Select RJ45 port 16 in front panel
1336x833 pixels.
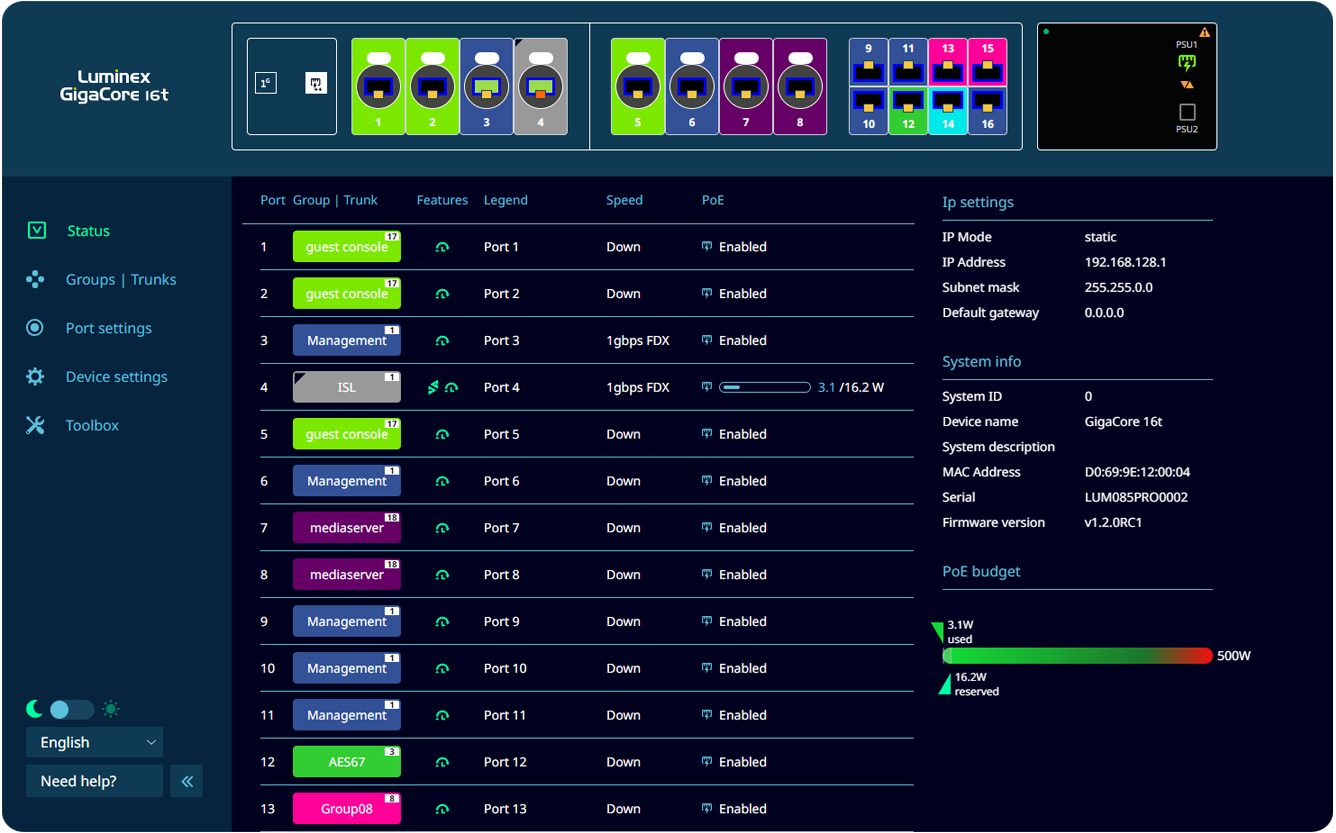coord(987,110)
